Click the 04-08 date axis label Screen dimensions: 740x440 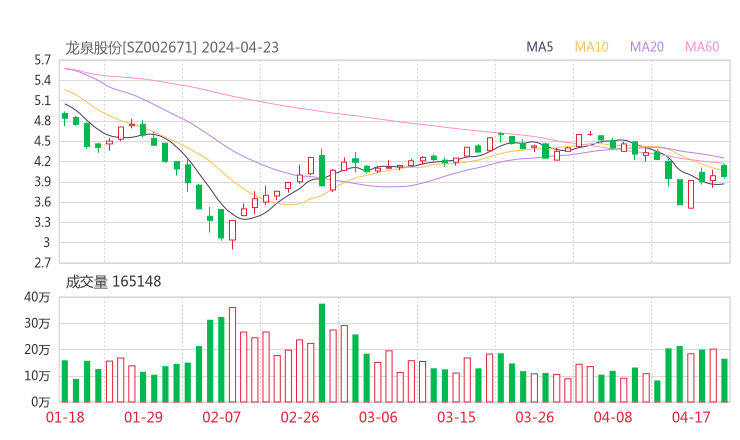click(613, 417)
